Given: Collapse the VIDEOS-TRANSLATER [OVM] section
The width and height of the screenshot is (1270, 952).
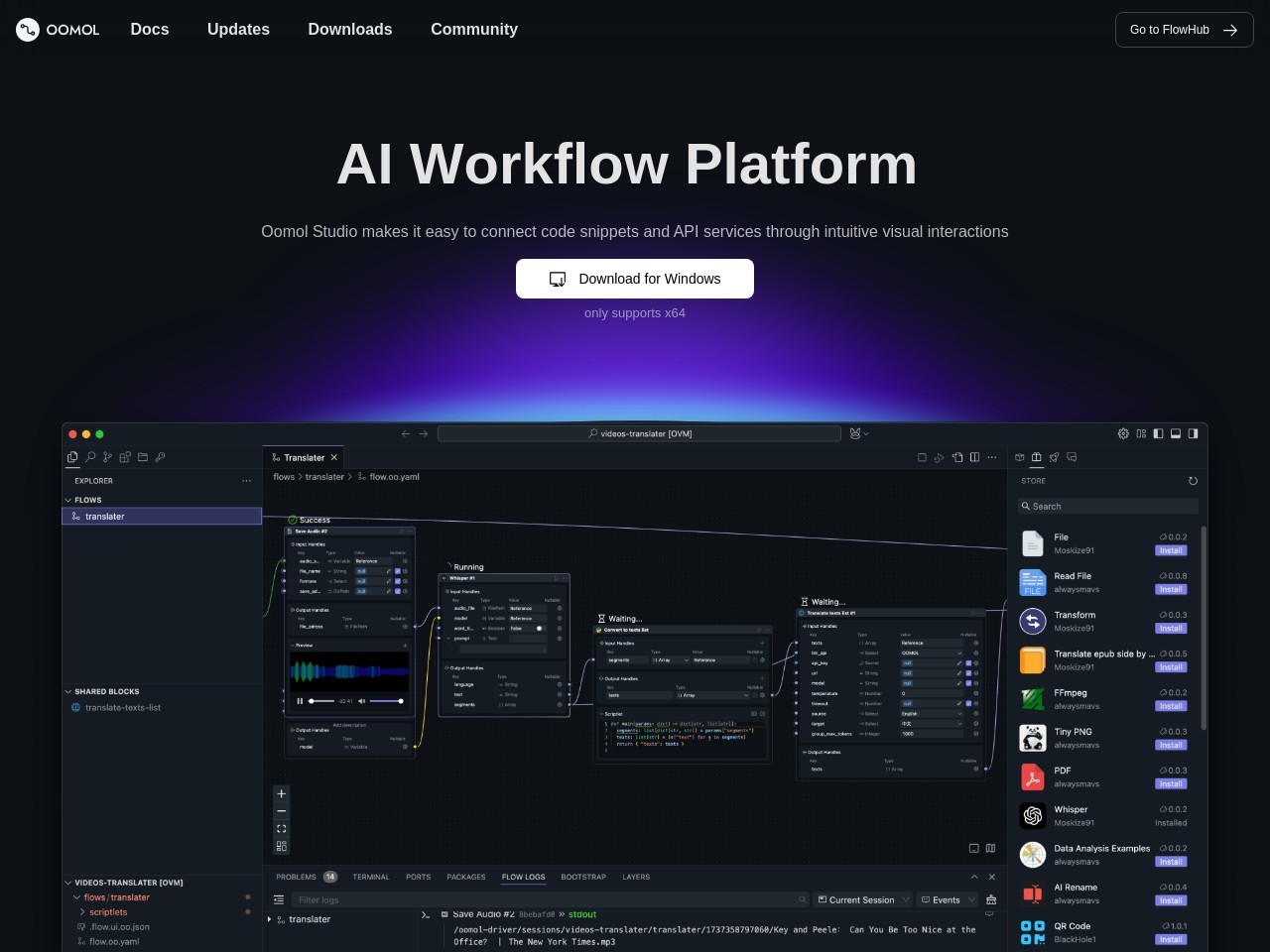Looking at the screenshot, I should pyautogui.click(x=67, y=883).
